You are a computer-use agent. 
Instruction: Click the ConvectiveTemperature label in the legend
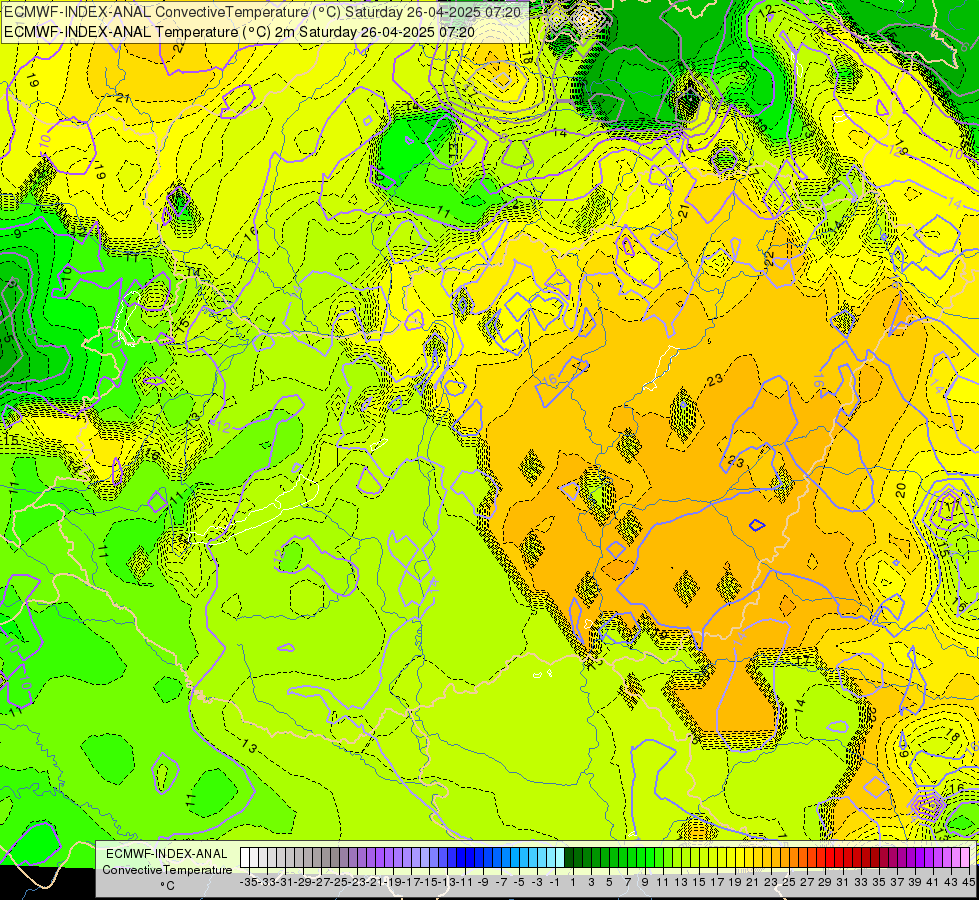[x=167, y=870]
